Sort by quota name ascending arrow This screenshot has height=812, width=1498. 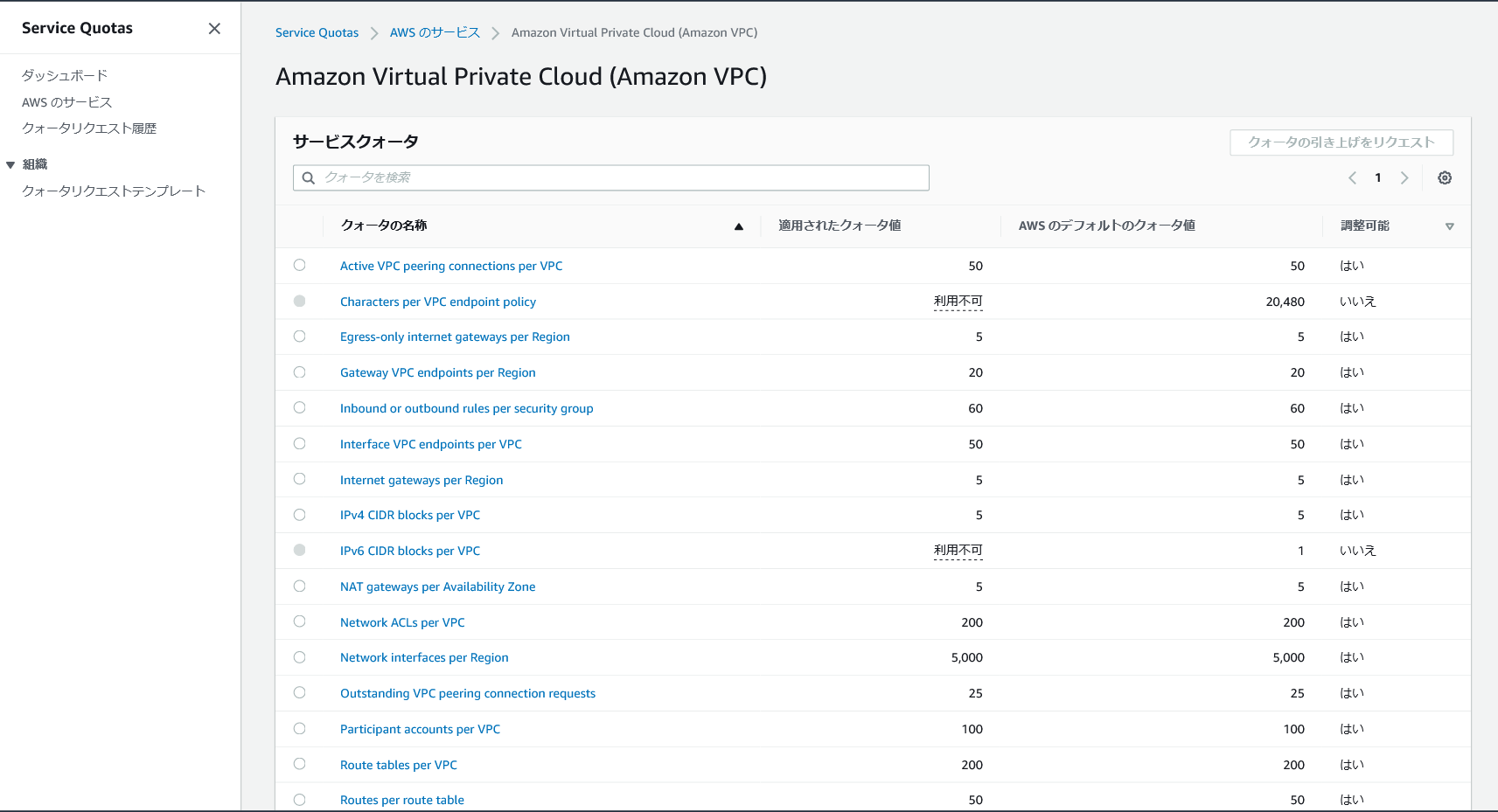point(739,226)
